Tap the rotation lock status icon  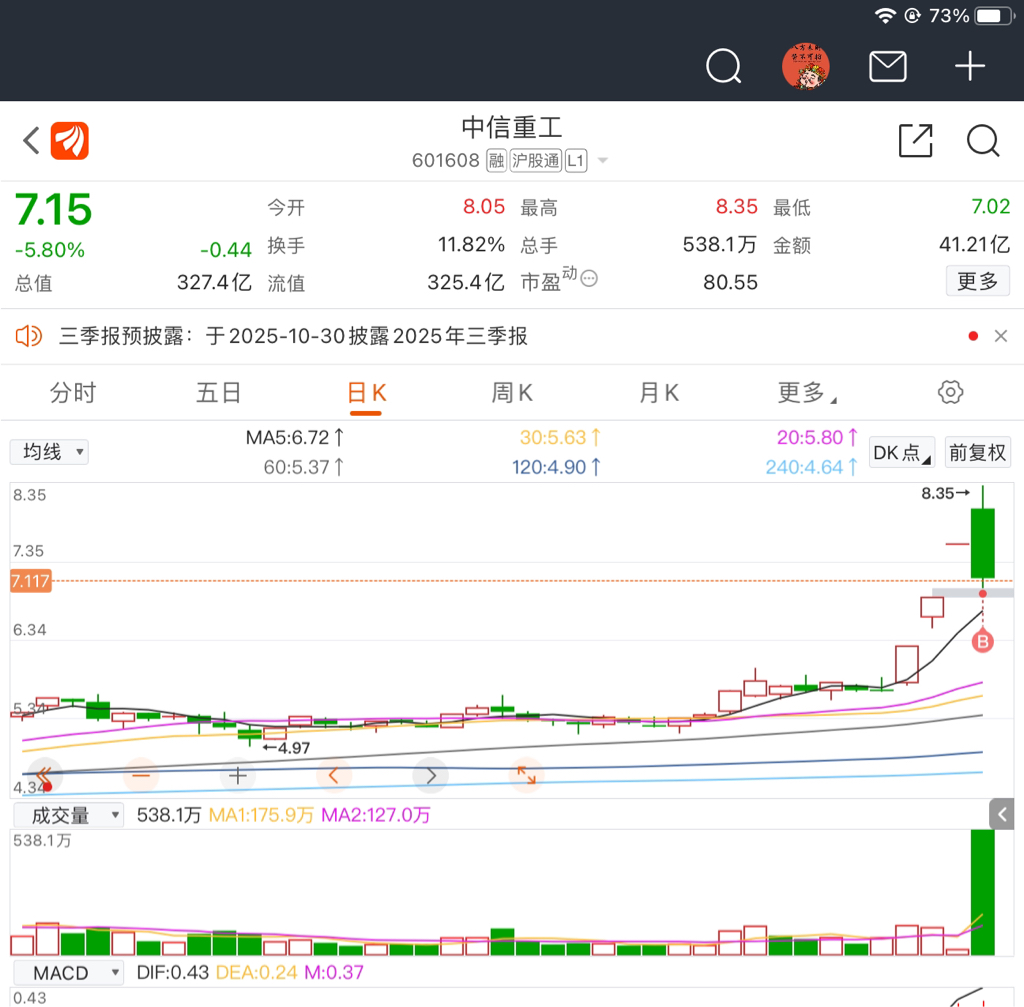coord(912,16)
